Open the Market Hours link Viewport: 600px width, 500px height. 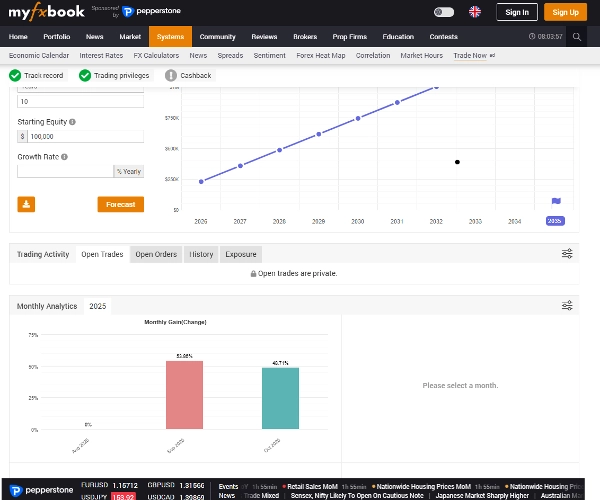point(422,55)
